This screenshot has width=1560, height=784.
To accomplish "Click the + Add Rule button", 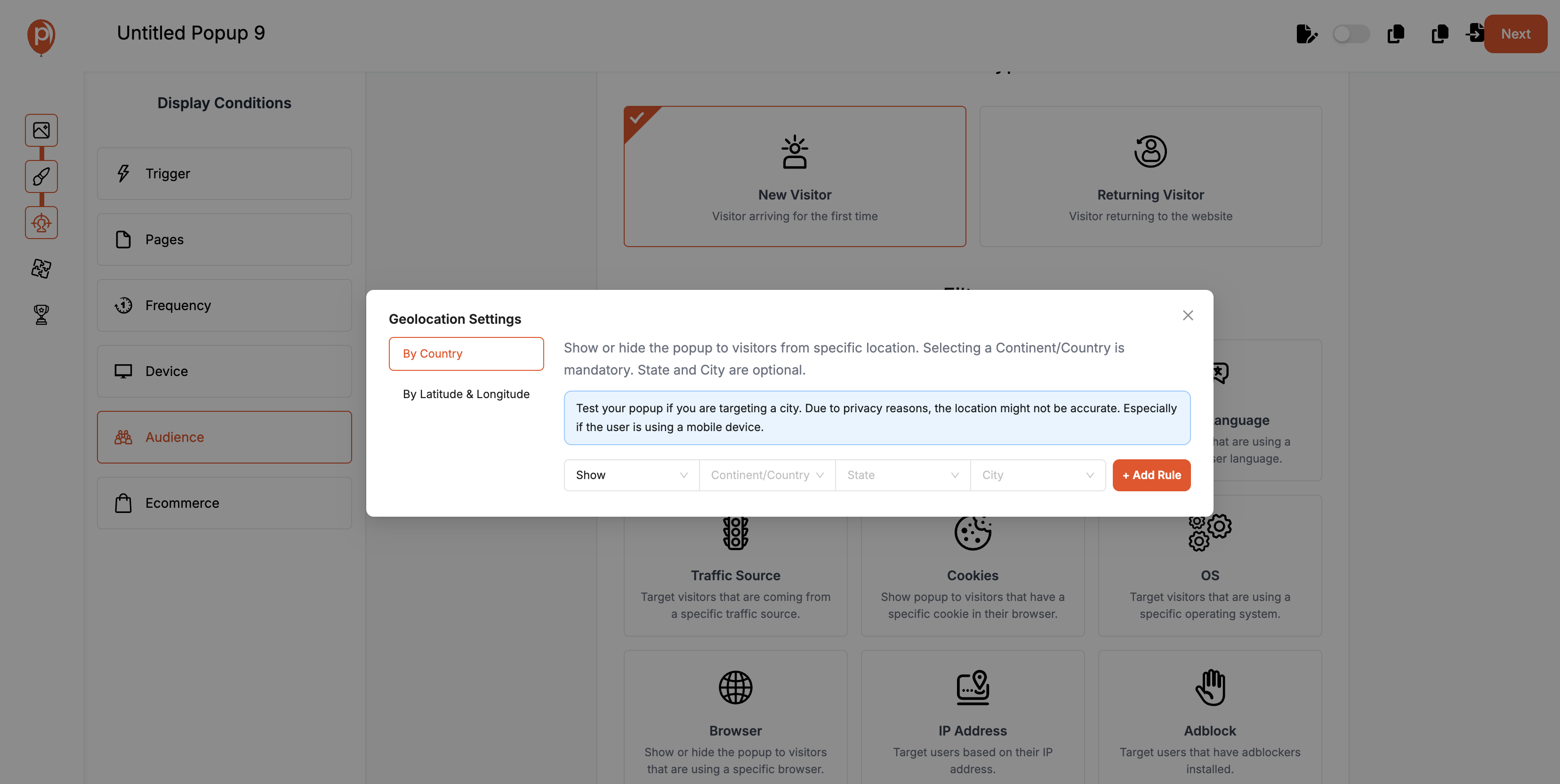I will (1151, 475).
